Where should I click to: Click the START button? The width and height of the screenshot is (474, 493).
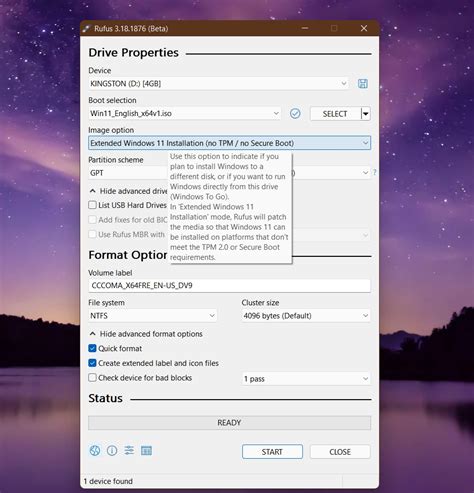click(x=272, y=452)
